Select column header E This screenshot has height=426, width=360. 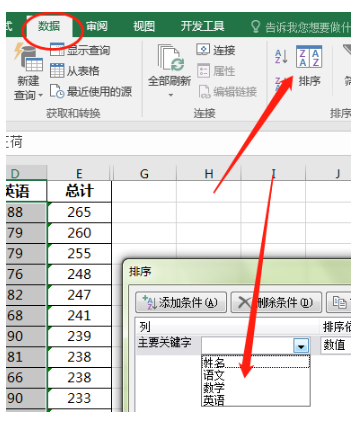(x=79, y=173)
